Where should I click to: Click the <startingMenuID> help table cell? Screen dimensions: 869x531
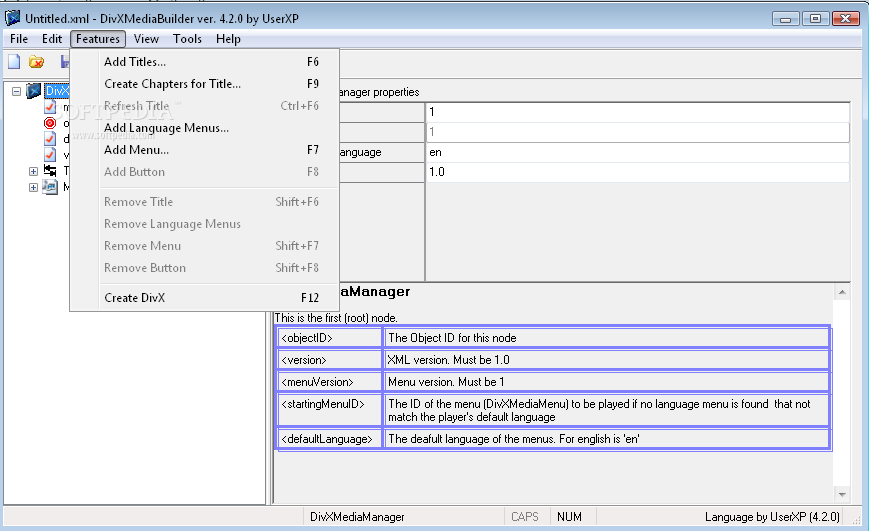point(329,410)
